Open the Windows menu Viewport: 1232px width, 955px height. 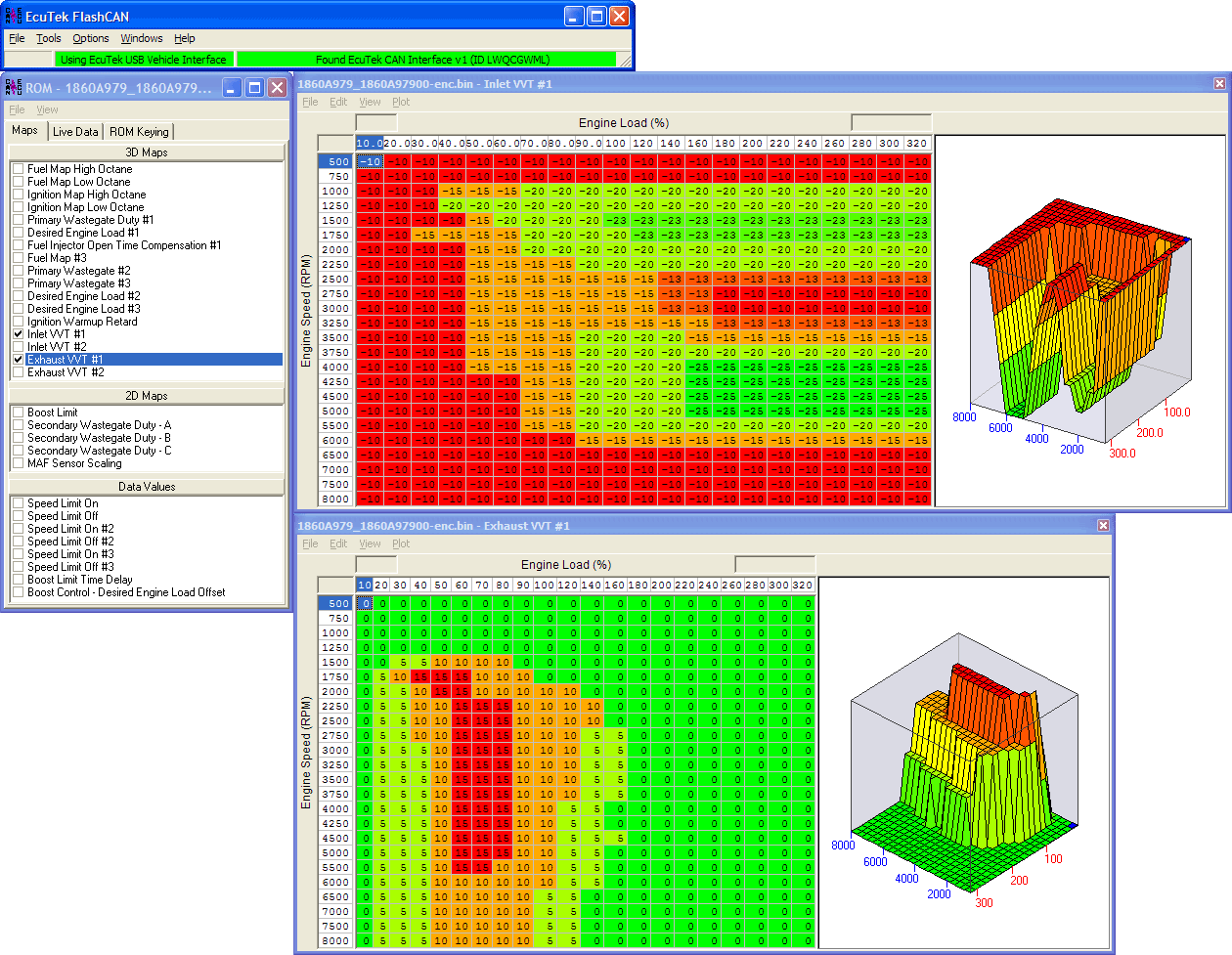tap(142, 38)
